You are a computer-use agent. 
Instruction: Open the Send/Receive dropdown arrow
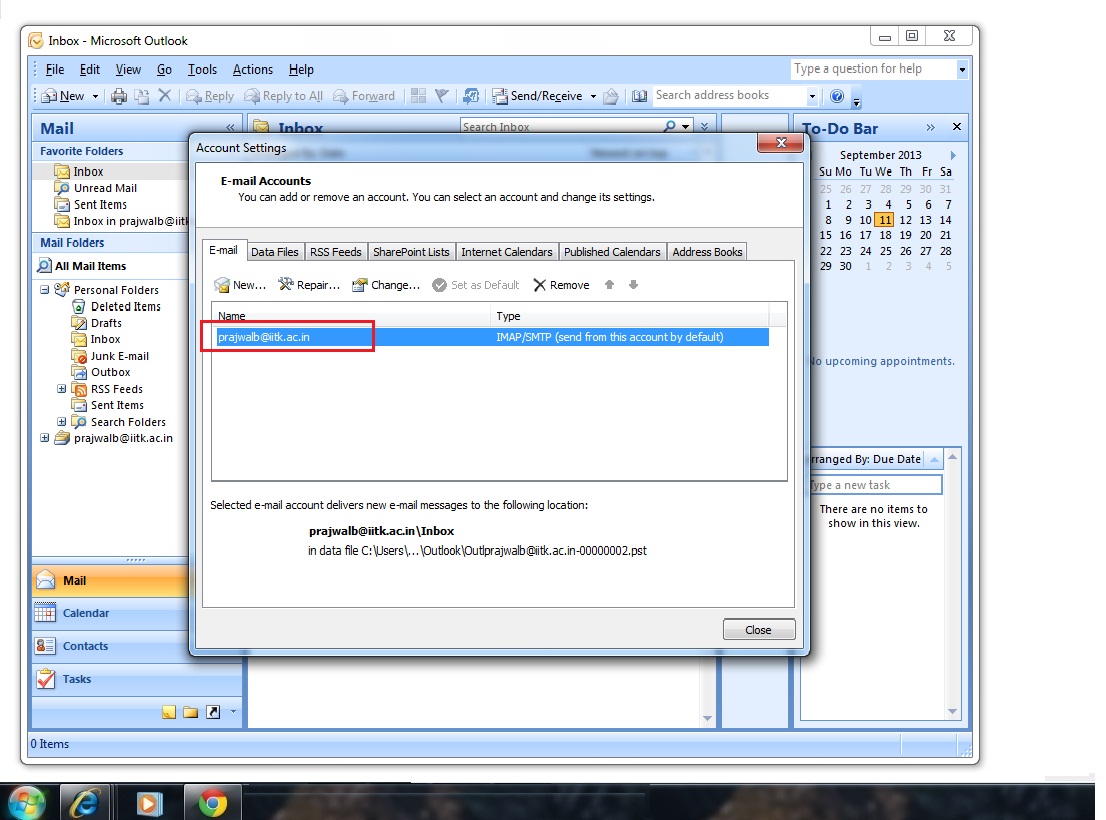pyautogui.click(x=593, y=96)
